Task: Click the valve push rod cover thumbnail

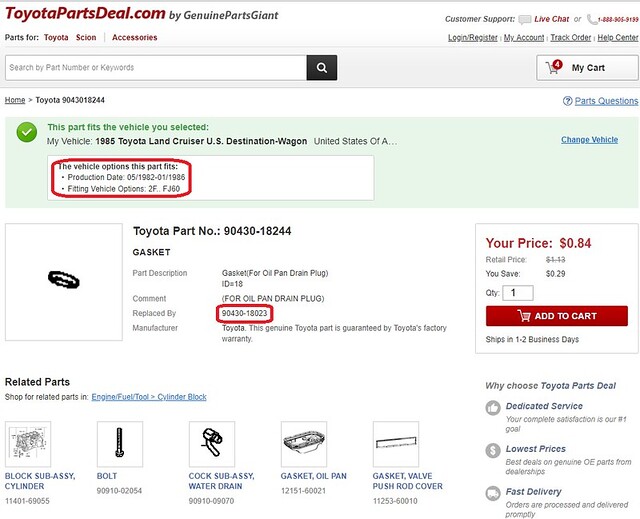Action: coord(396,444)
